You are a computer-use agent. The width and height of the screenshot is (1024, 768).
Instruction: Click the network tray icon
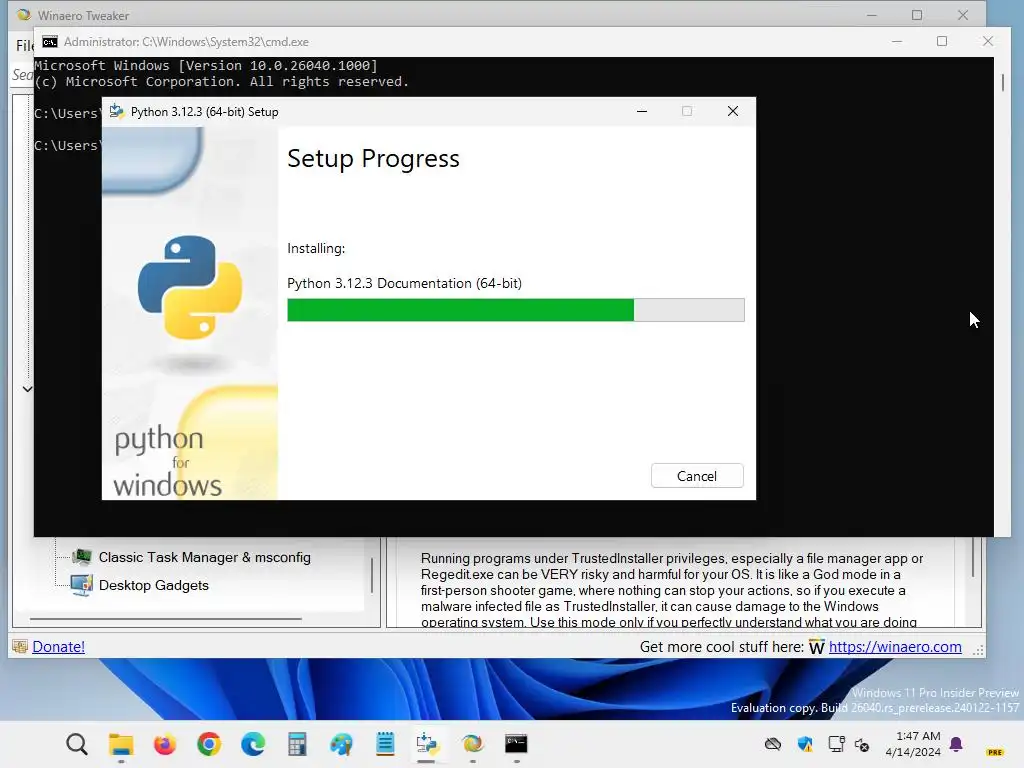(x=836, y=744)
